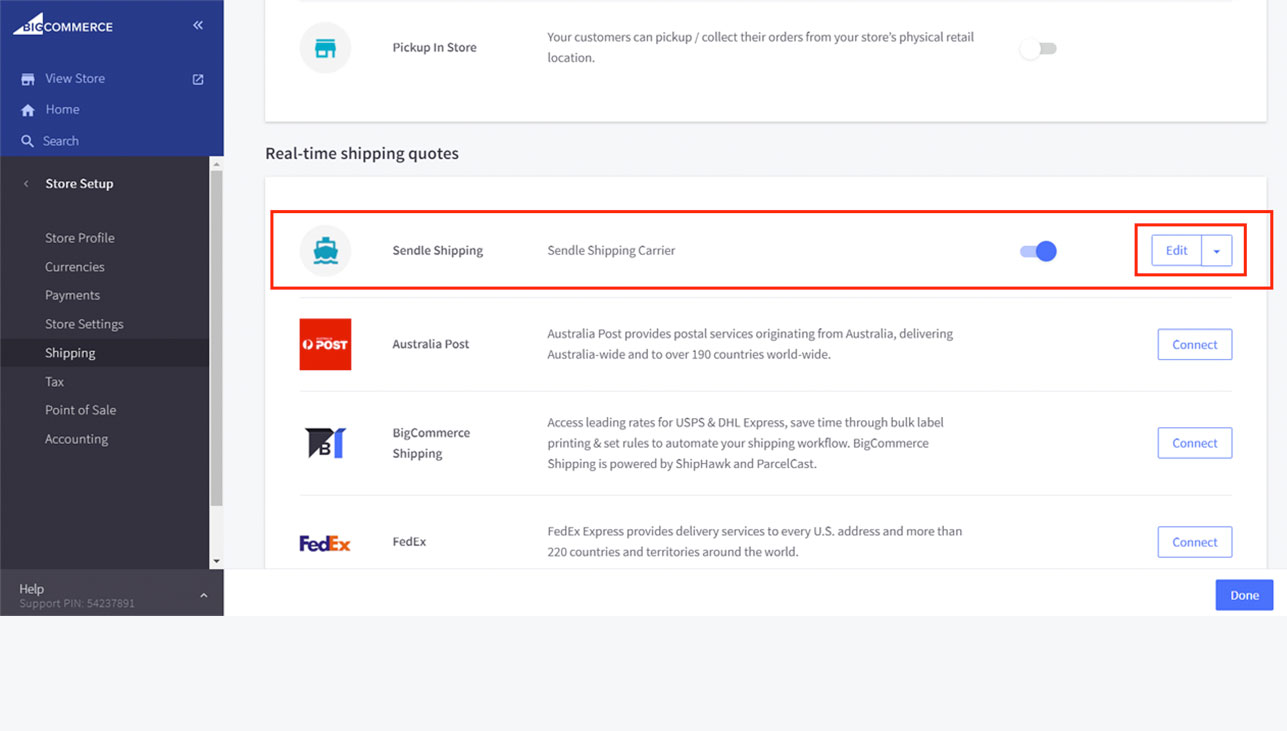Click the Search magnifier icon
Viewport: 1287px width, 731px height.
pos(28,141)
